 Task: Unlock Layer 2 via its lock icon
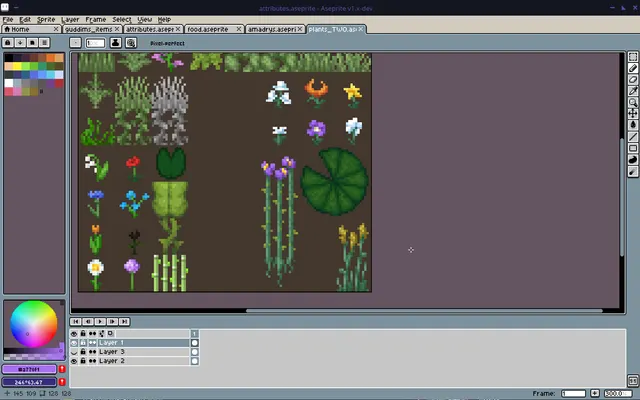(x=83, y=361)
